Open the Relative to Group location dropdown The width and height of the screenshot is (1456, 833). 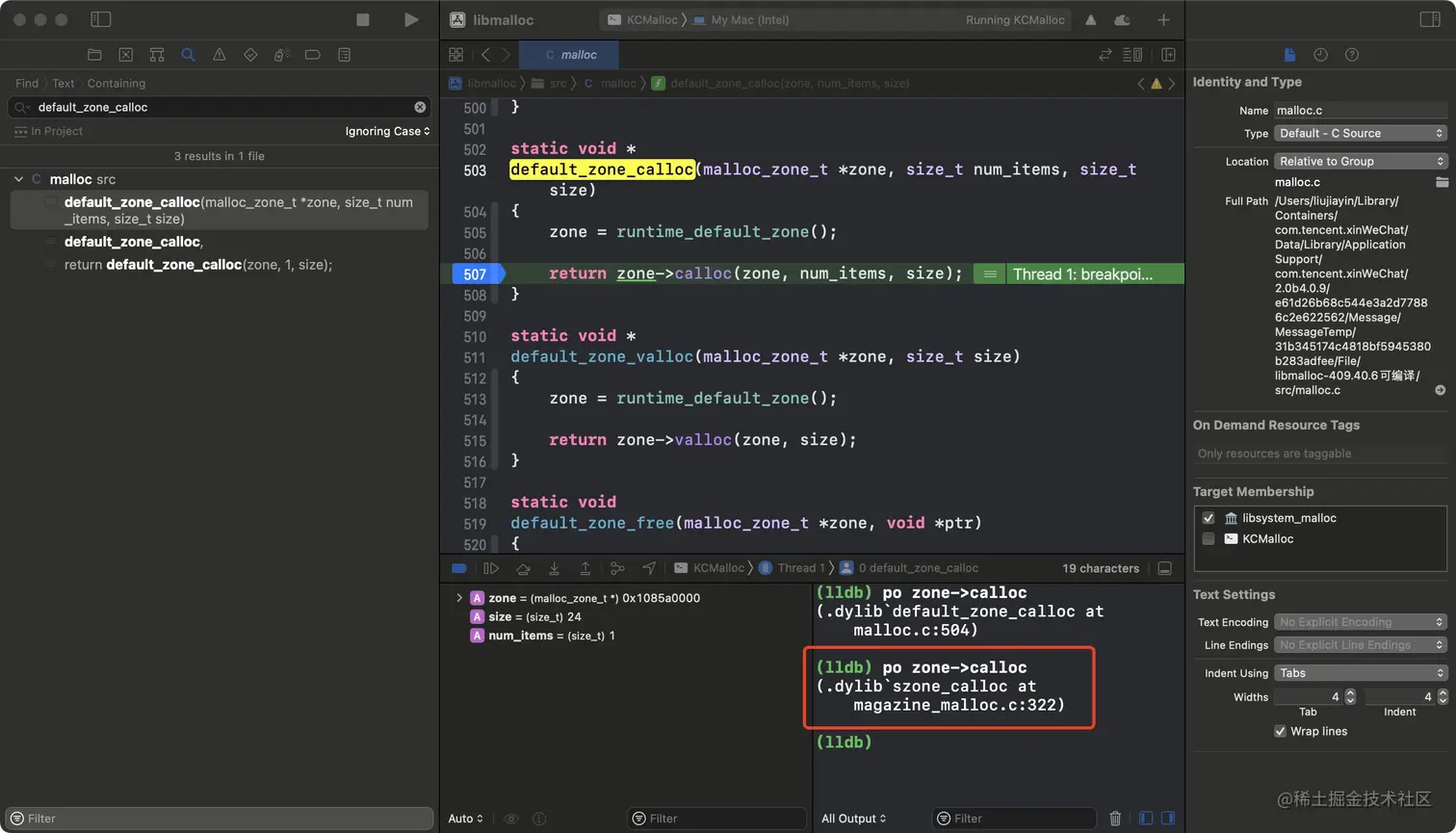(x=1361, y=161)
